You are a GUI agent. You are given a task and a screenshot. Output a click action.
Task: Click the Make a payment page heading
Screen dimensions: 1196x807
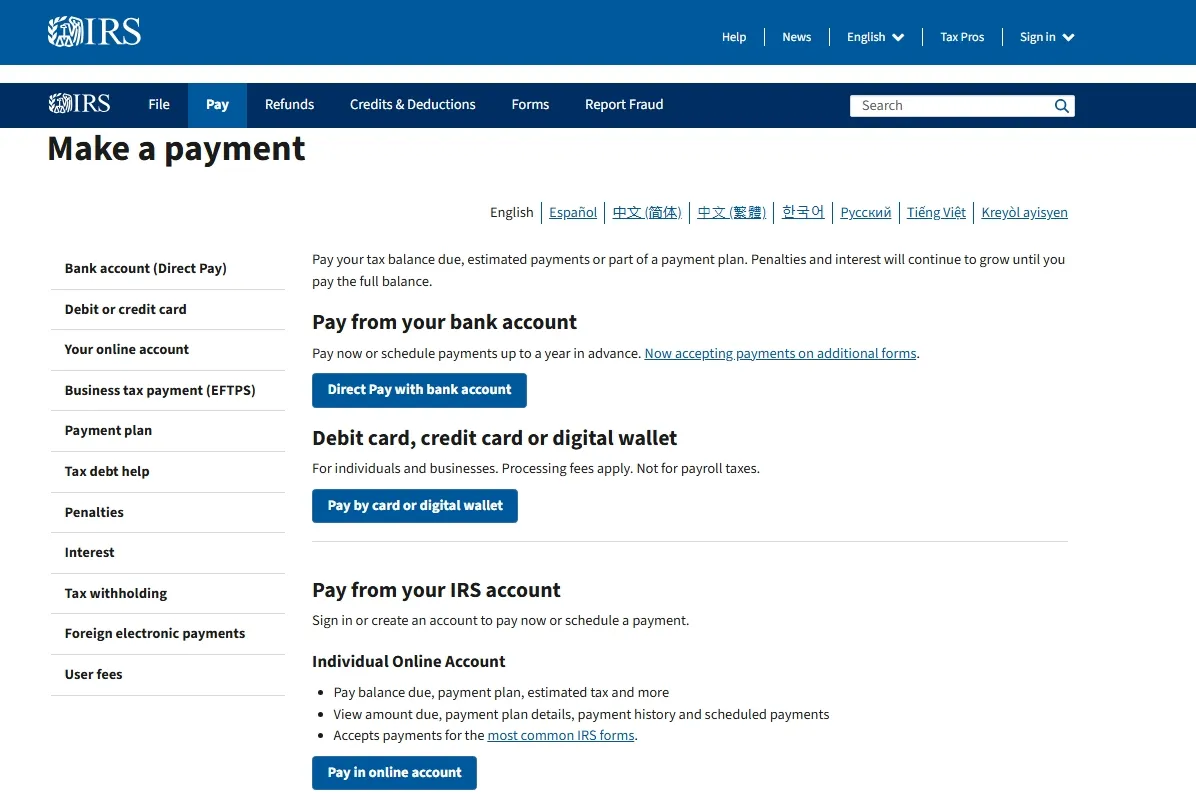[x=176, y=149]
